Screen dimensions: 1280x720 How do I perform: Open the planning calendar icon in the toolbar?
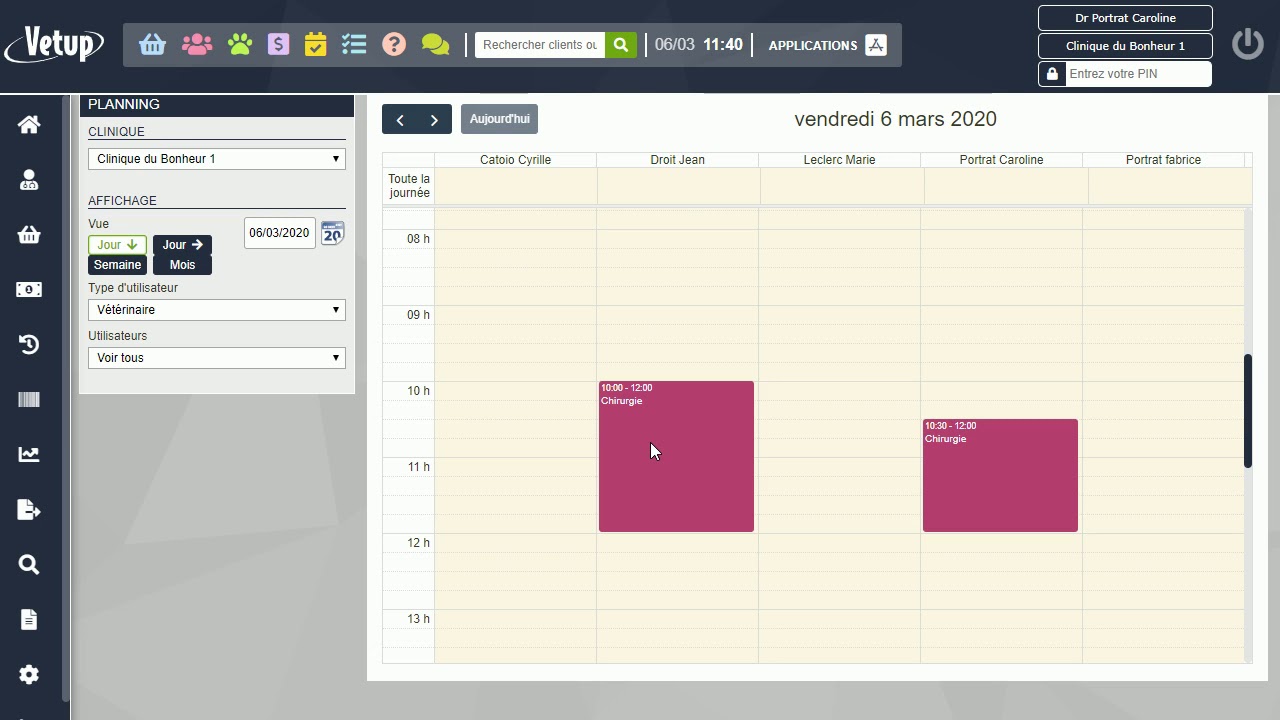click(315, 44)
